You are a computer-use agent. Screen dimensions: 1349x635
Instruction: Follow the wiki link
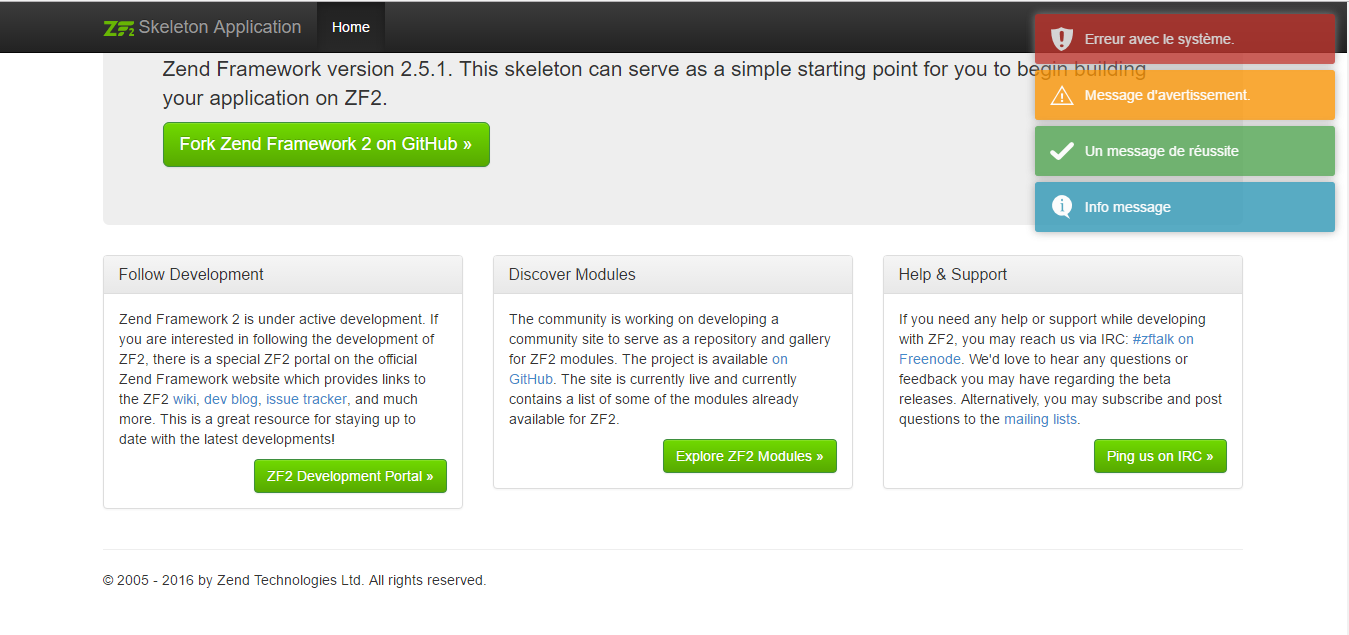pyautogui.click(x=184, y=399)
